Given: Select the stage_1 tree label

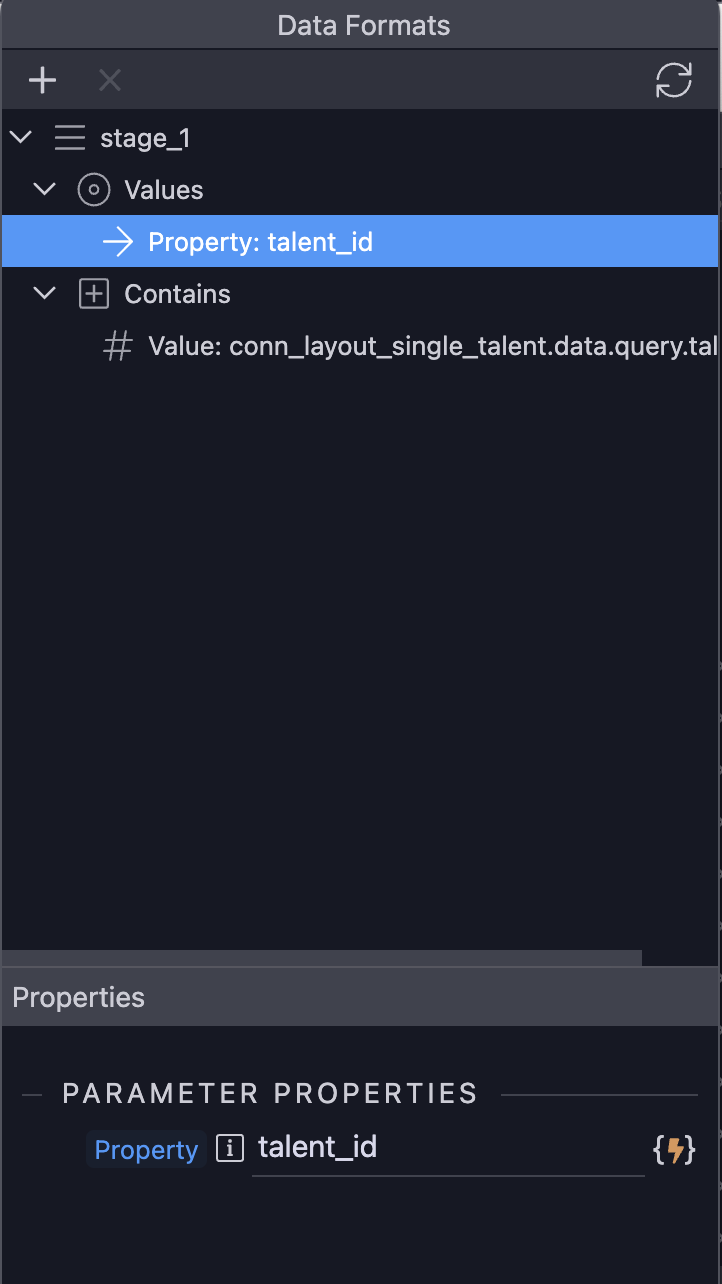Looking at the screenshot, I should [145, 138].
